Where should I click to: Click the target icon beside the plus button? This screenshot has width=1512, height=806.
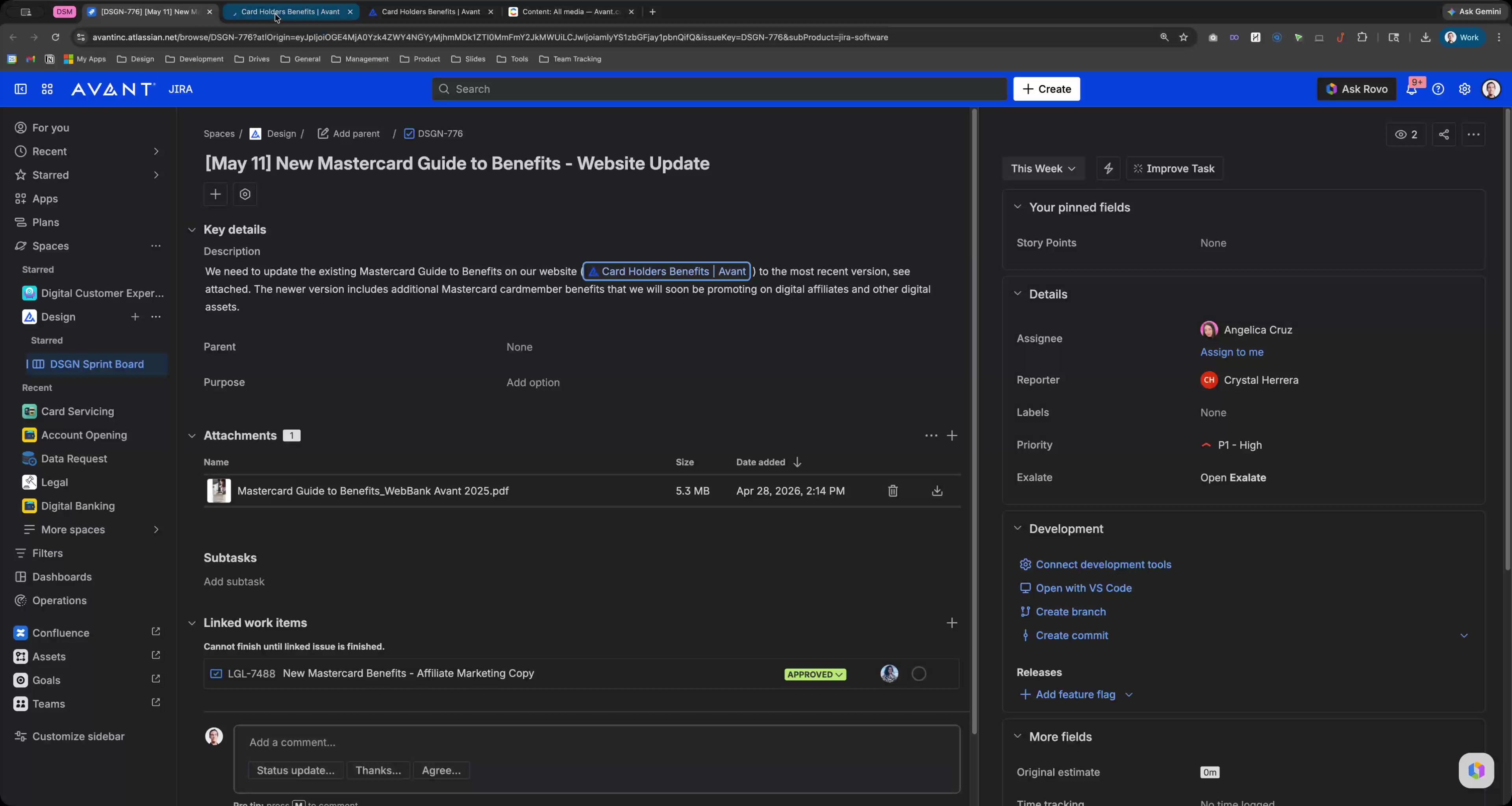245,194
